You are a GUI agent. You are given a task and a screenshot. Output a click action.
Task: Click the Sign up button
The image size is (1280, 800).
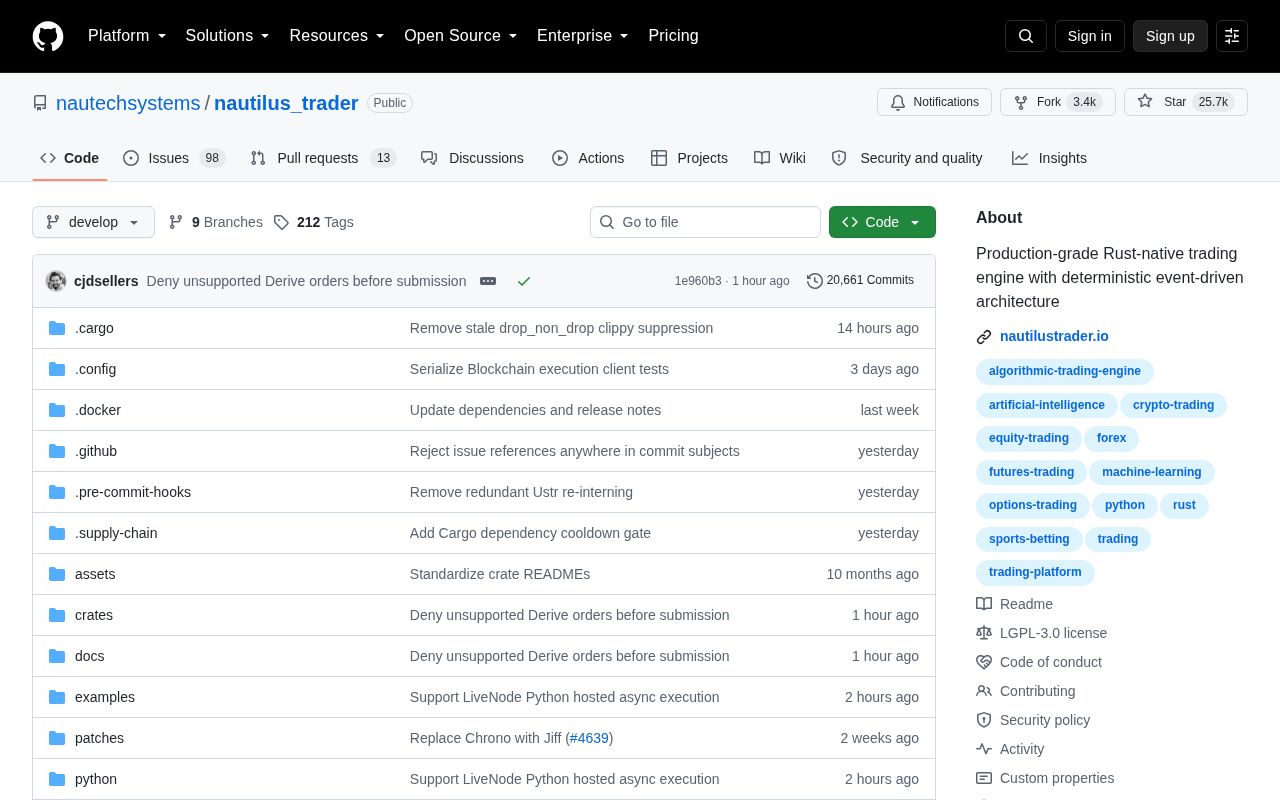point(1170,36)
